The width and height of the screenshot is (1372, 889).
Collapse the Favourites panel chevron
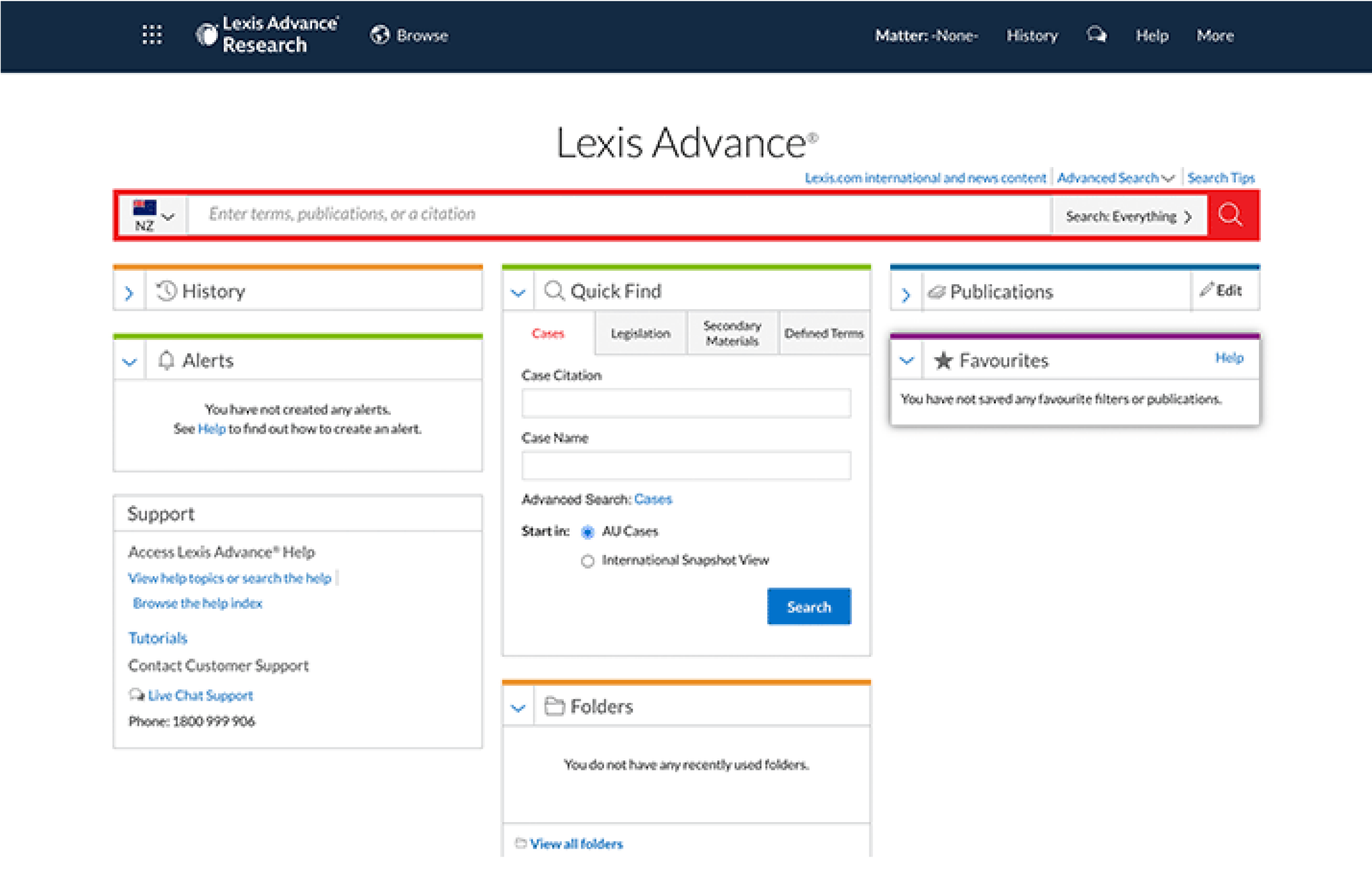click(907, 360)
